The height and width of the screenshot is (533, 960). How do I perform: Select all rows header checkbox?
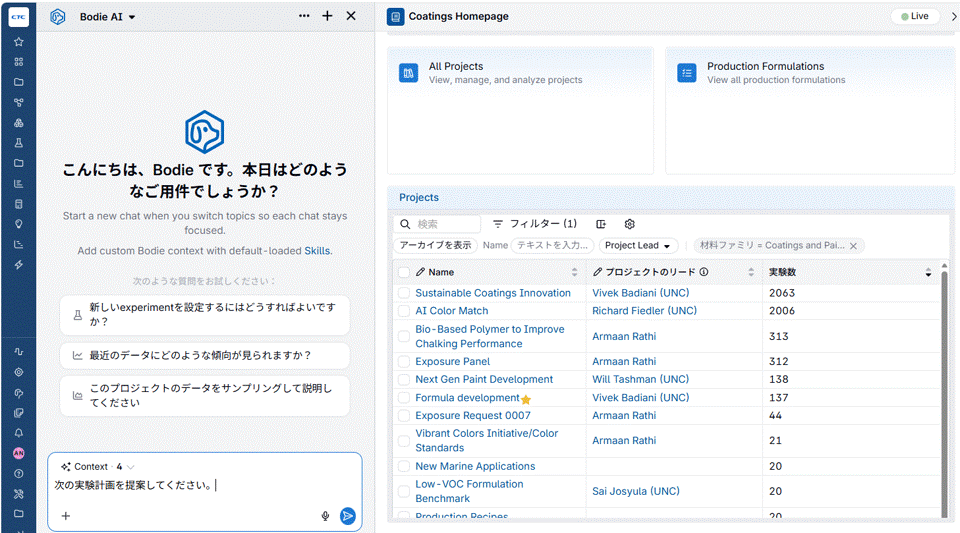403,272
